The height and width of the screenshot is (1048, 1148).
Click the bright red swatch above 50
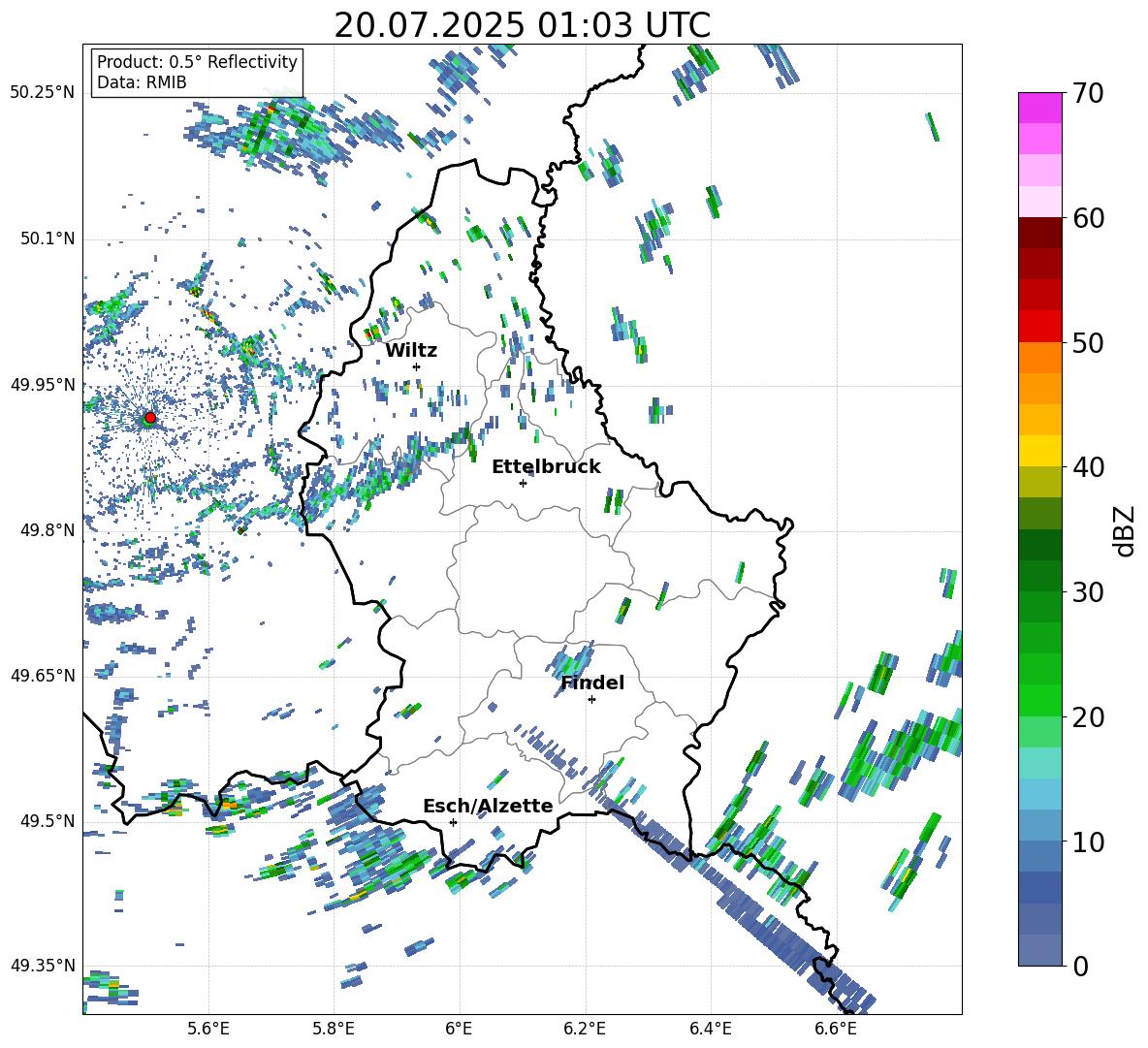pos(1039,327)
